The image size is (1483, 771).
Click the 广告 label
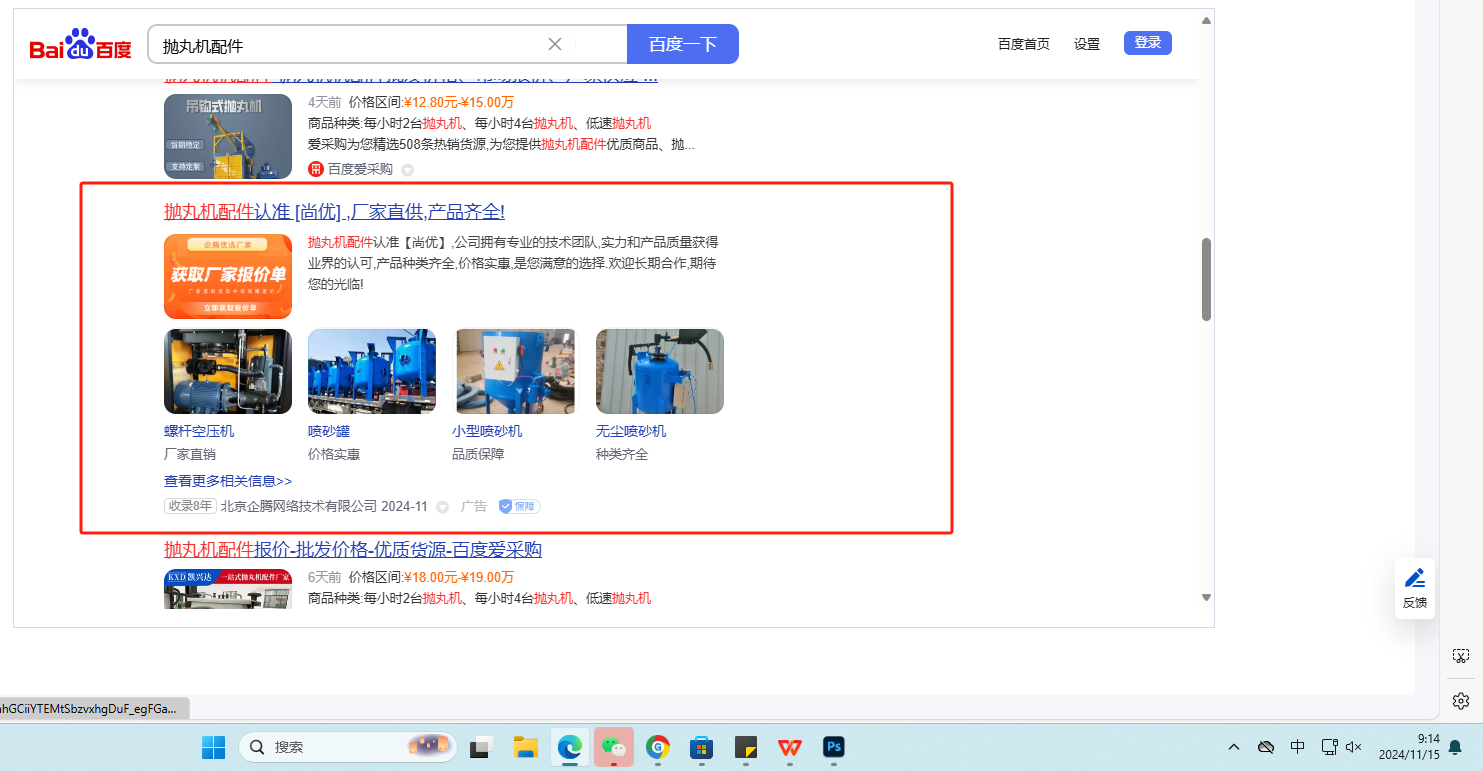pyautogui.click(x=474, y=506)
